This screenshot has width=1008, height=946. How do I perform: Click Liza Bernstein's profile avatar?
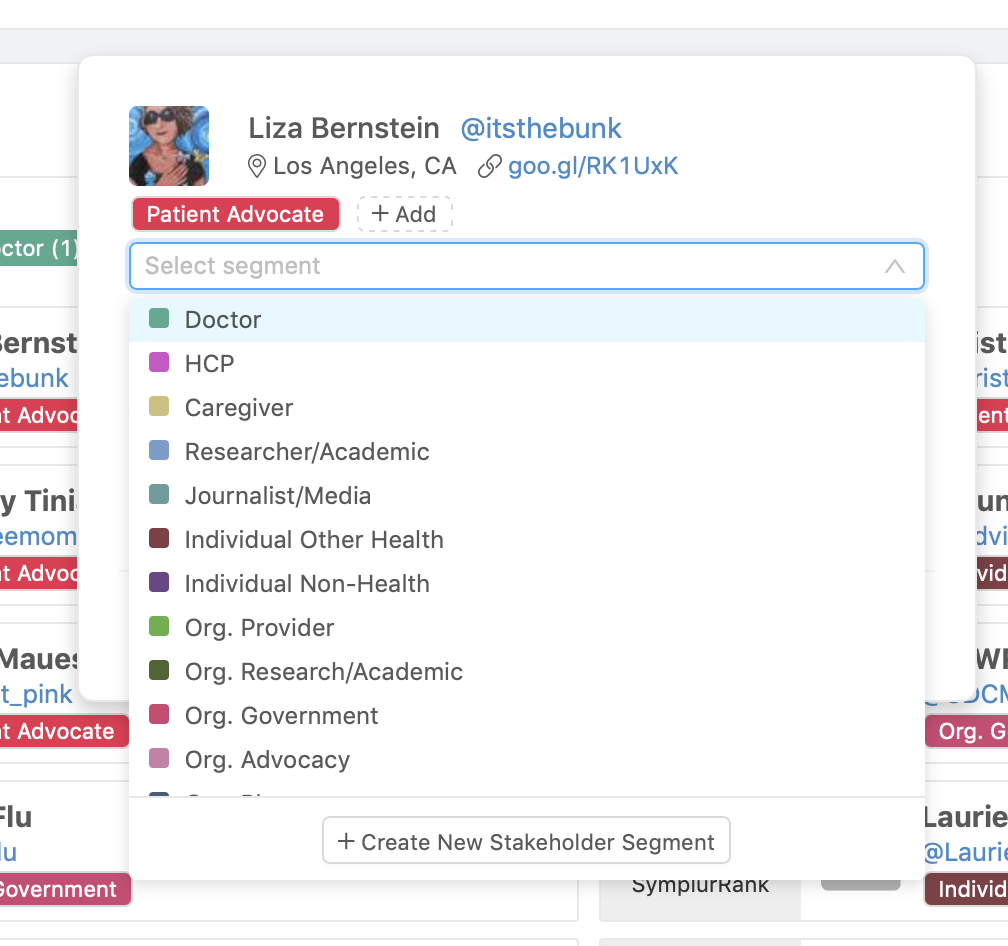pyautogui.click(x=169, y=146)
